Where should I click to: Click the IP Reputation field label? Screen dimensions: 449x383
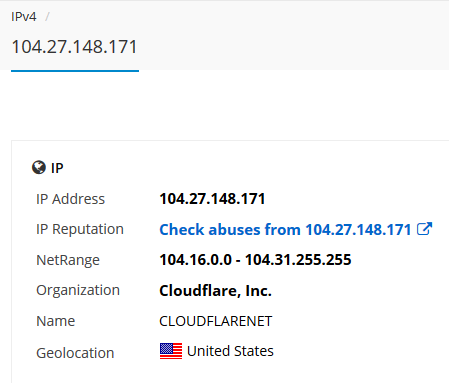(x=80, y=229)
